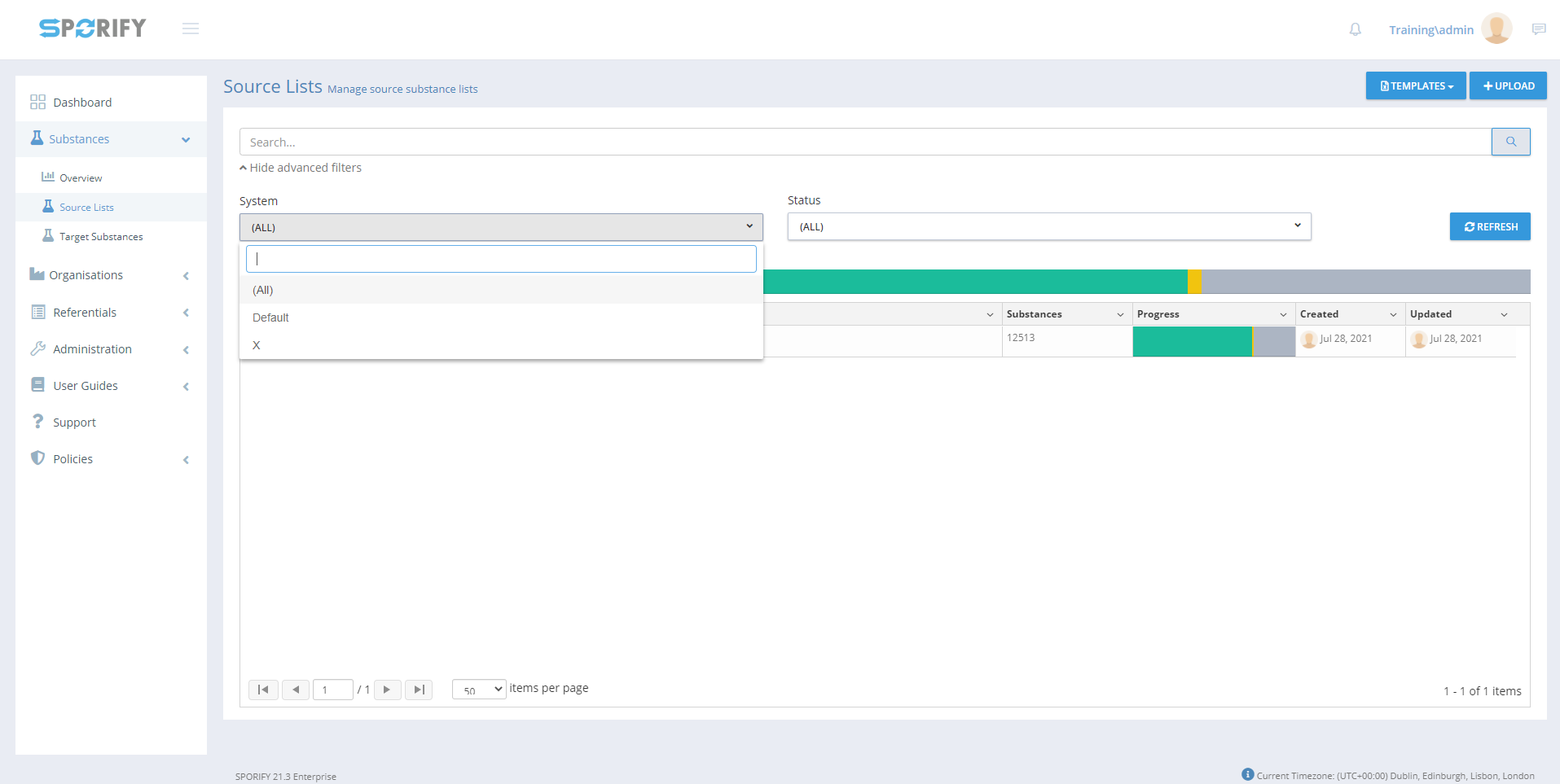Click the notification bell icon
The width and height of the screenshot is (1560, 784).
pyautogui.click(x=1355, y=29)
